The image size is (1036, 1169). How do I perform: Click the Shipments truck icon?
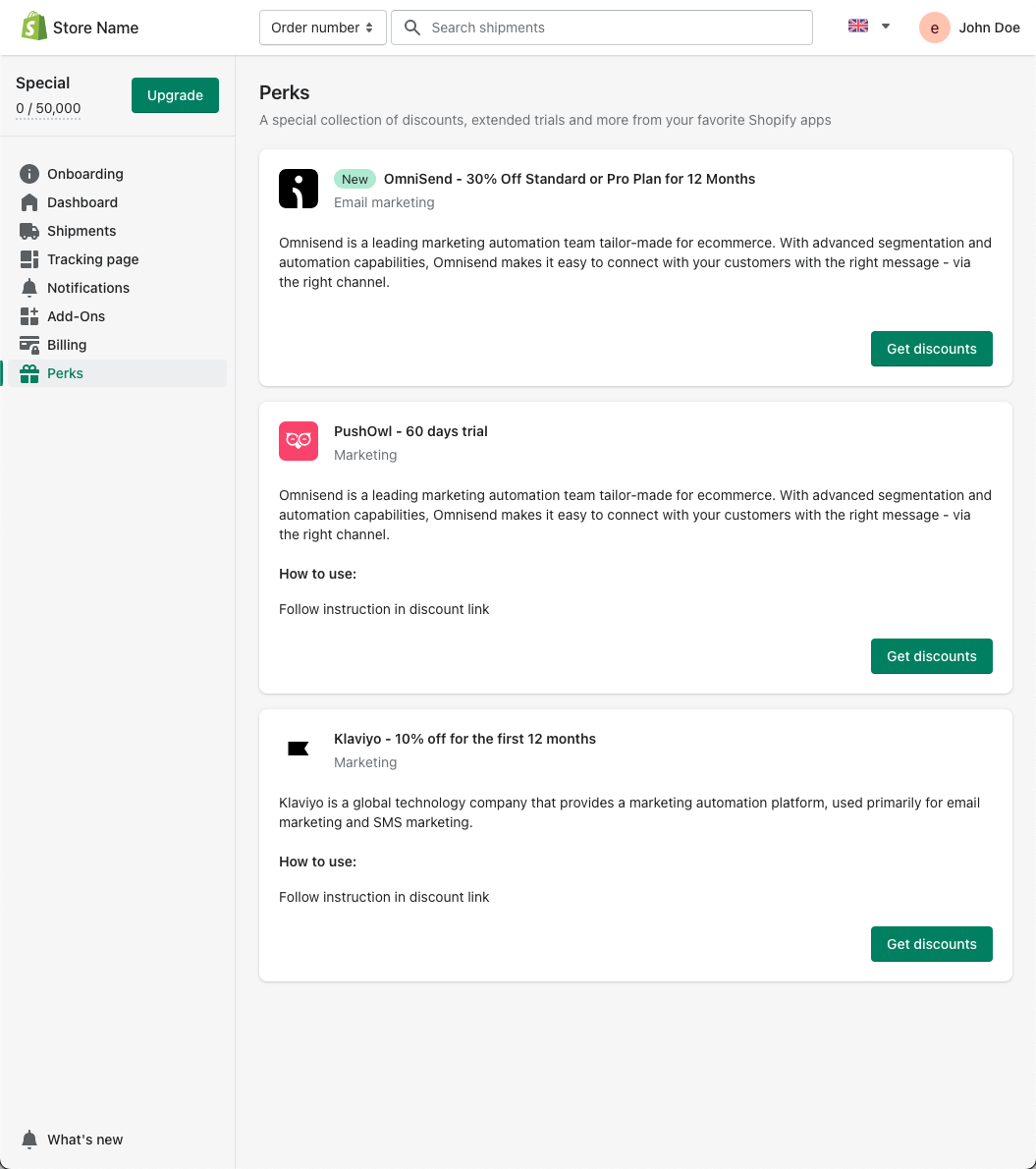point(29,231)
